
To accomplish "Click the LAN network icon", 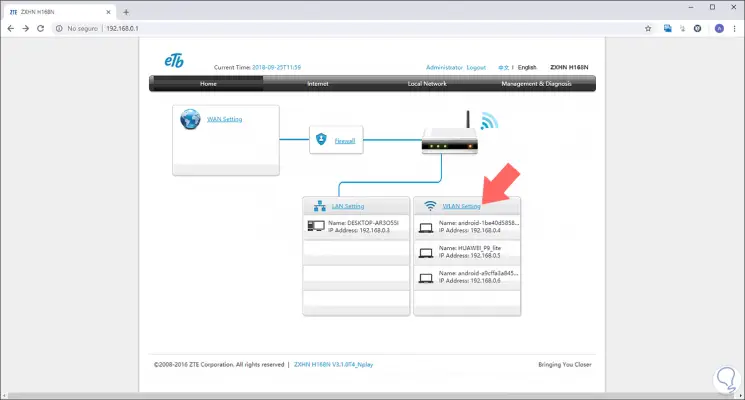I will pyautogui.click(x=320, y=206).
